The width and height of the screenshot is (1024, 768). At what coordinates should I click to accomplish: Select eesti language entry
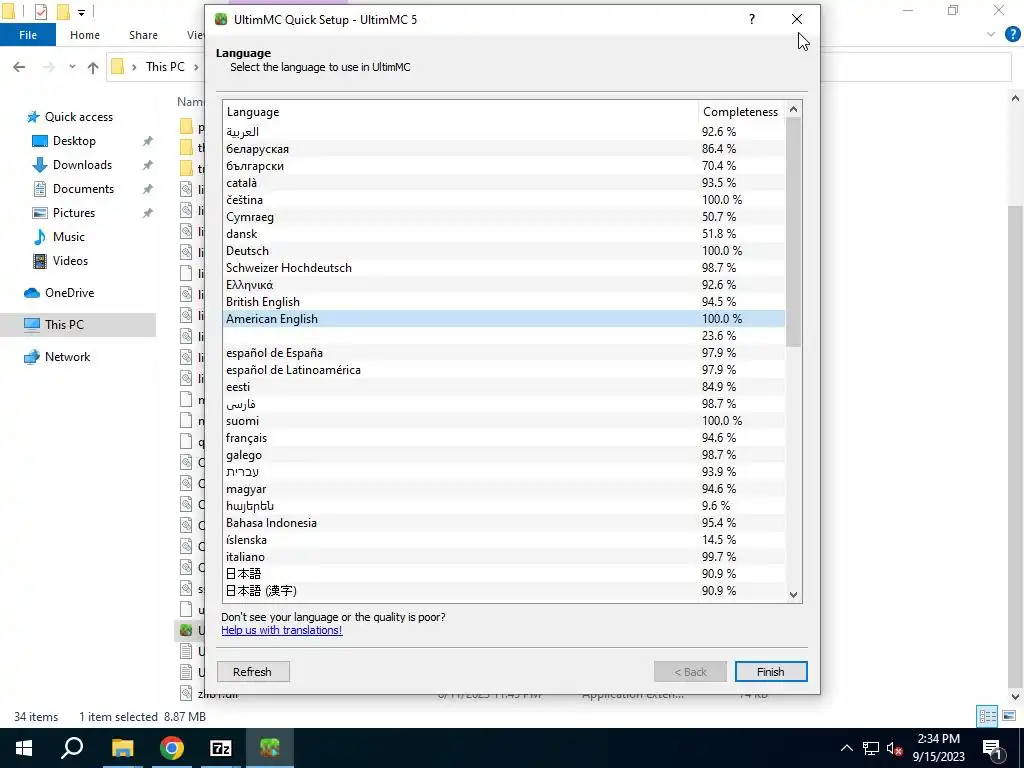pyautogui.click(x=504, y=387)
